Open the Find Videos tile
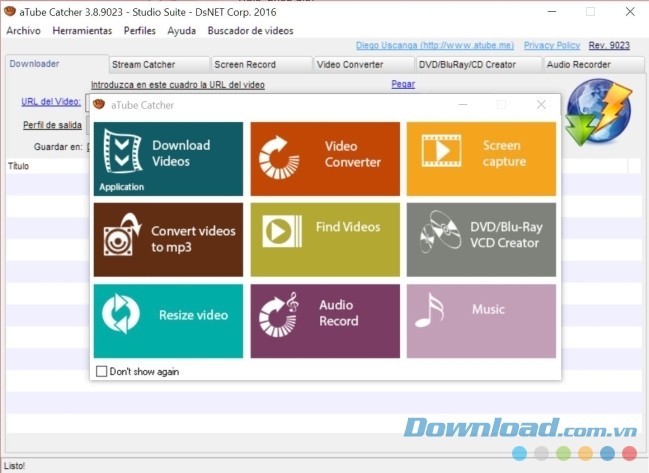The width and height of the screenshot is (649, 473). [x=325, y=239]
